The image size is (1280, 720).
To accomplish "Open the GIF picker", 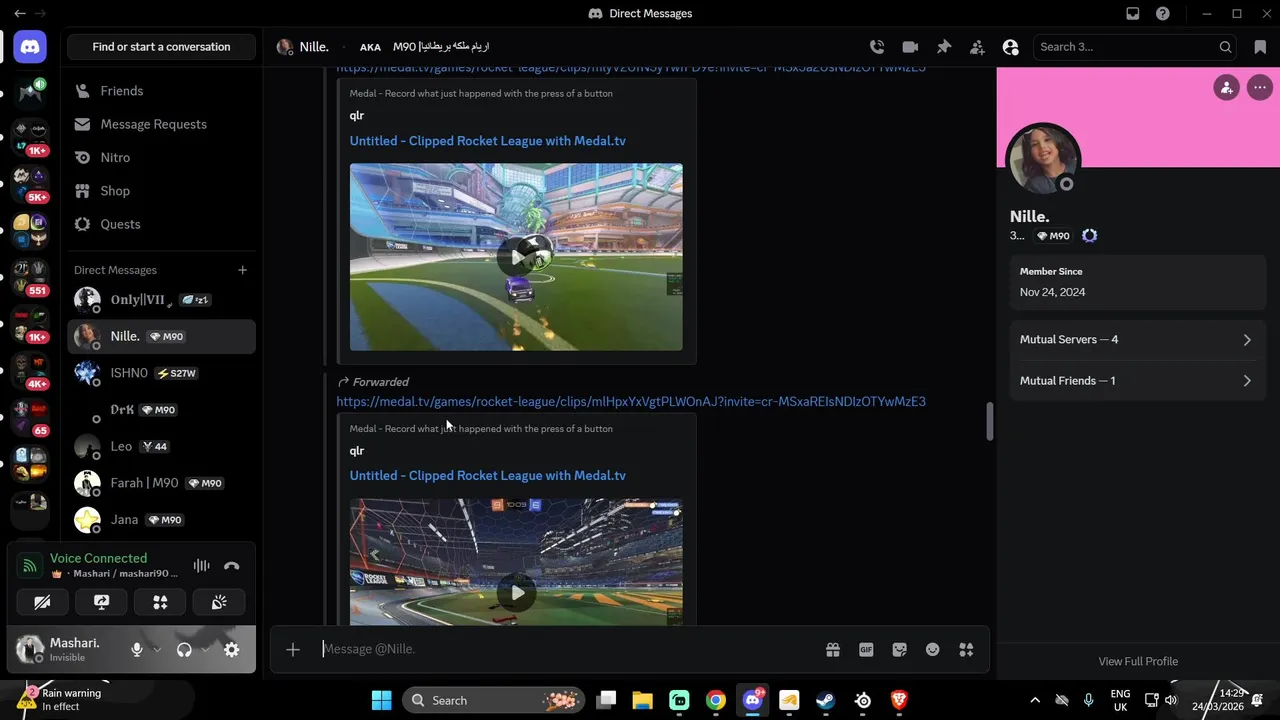I will (866, 650).
